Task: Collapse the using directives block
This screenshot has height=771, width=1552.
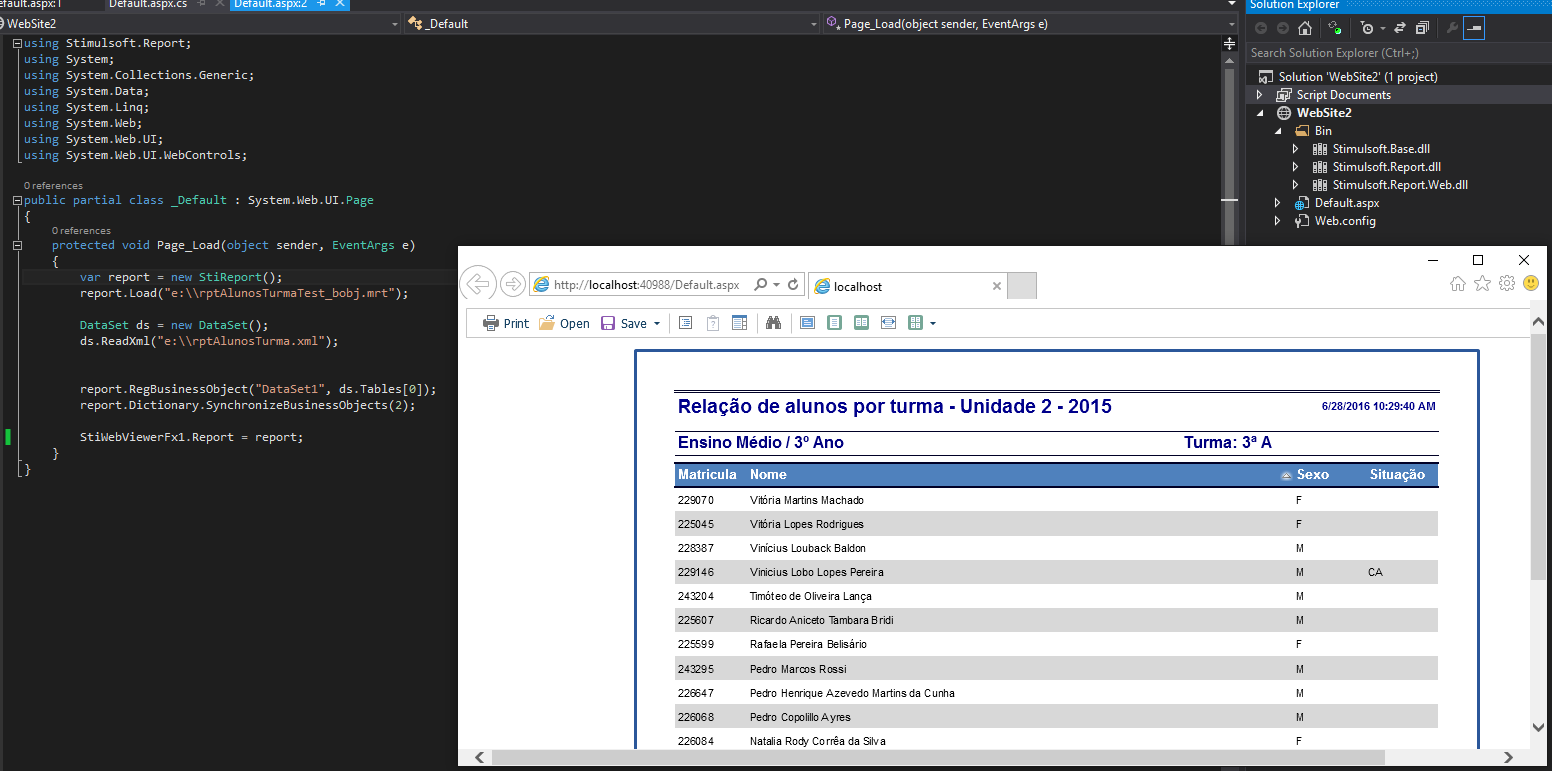Action: click(x=18, y=43)
